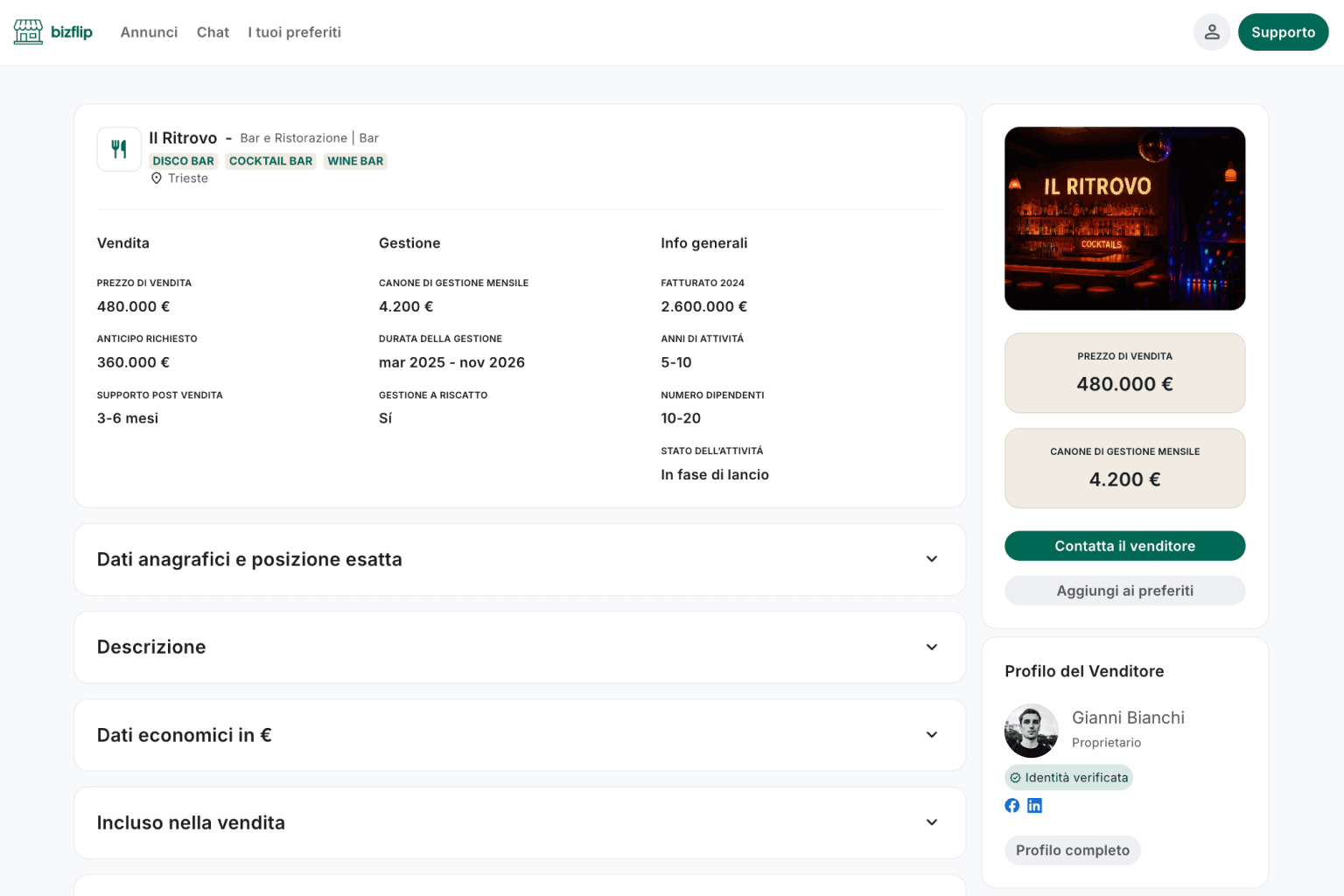Click Gianni Bianchi's profile photo
Viewport: 1344px width, 896px height.
click(x=1031, y=731)
